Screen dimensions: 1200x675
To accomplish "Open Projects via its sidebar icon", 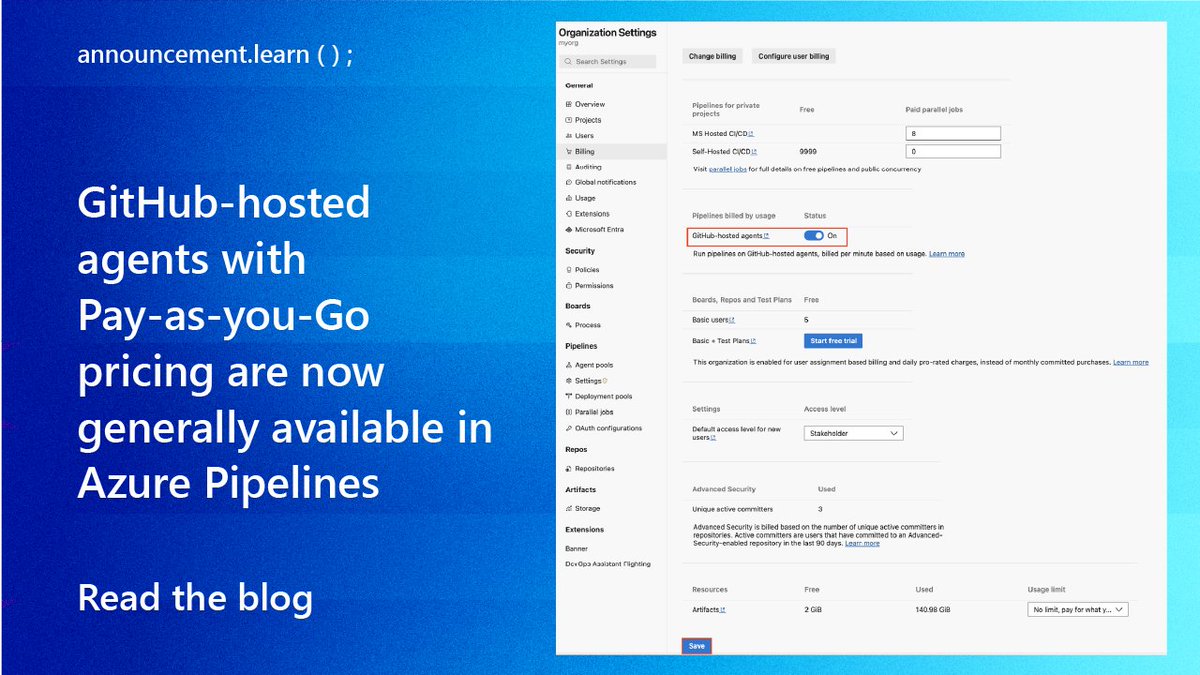I will pyautogui.click(x=569, y=120).
